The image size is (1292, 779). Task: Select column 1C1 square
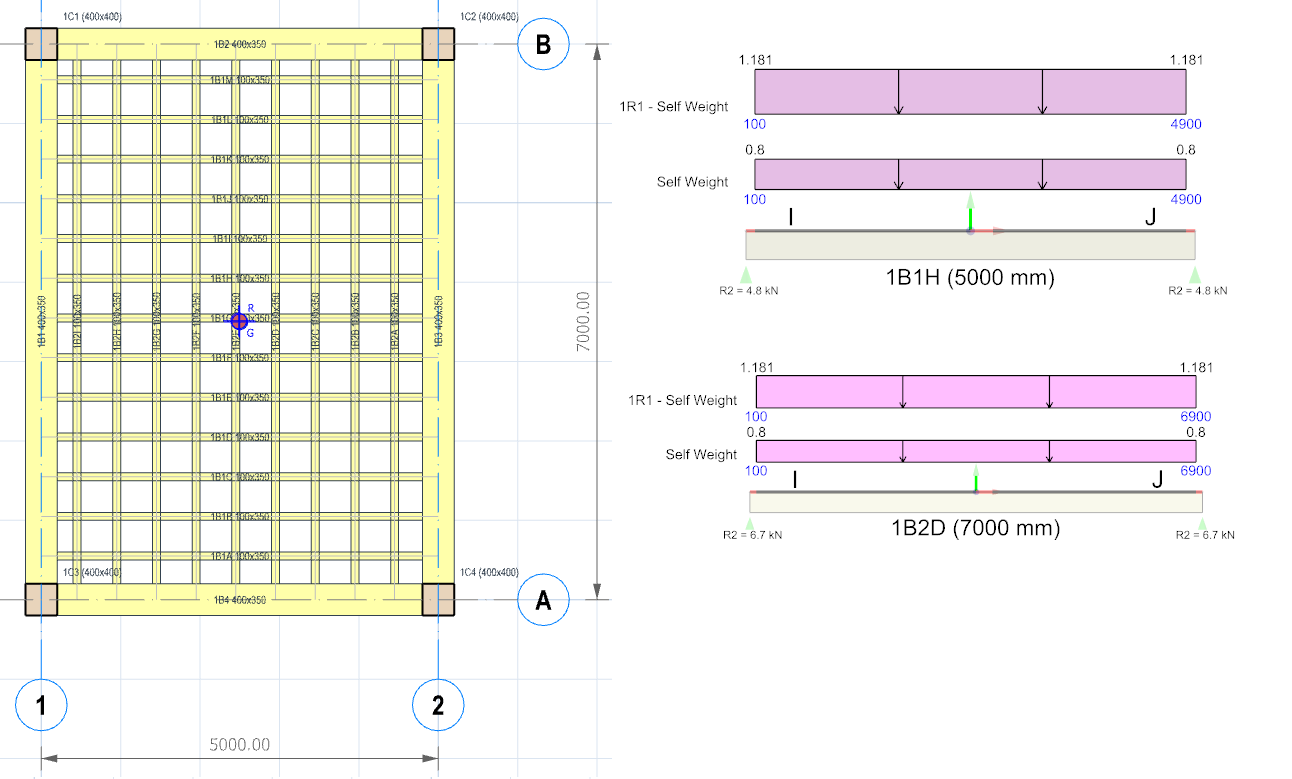(x=41, y=45)
